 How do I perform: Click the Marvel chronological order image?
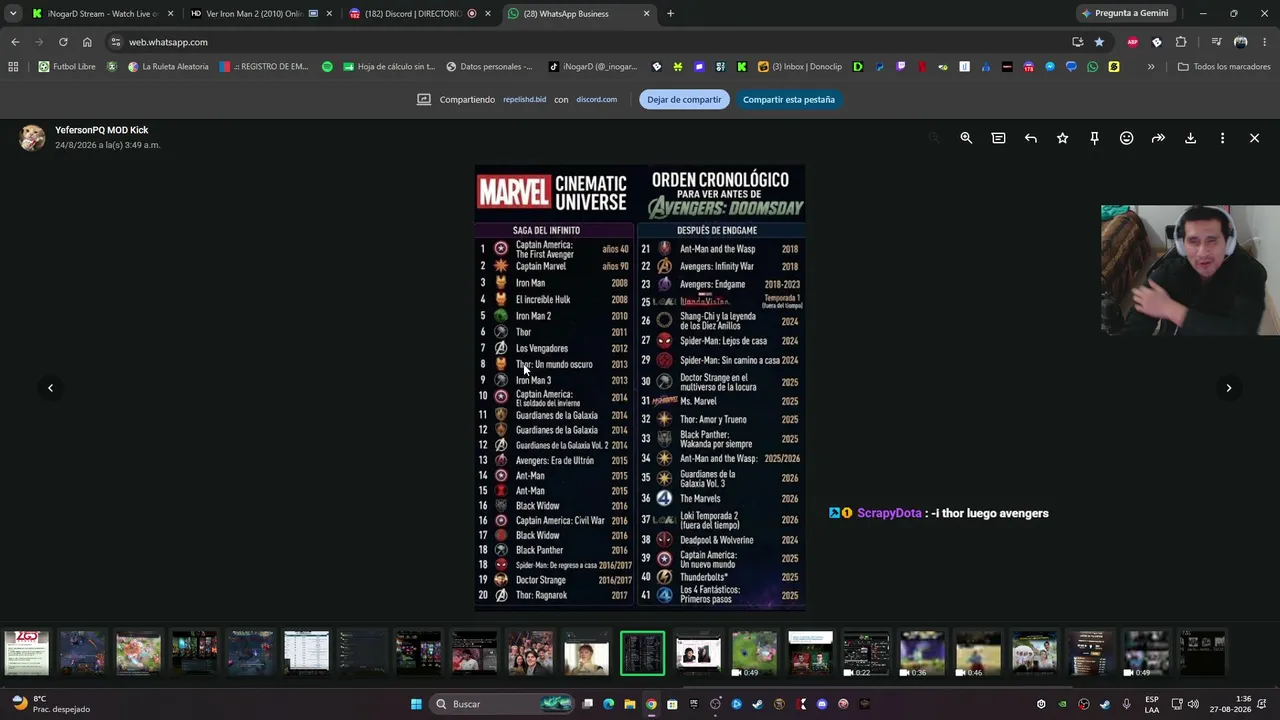coord(640,387)
